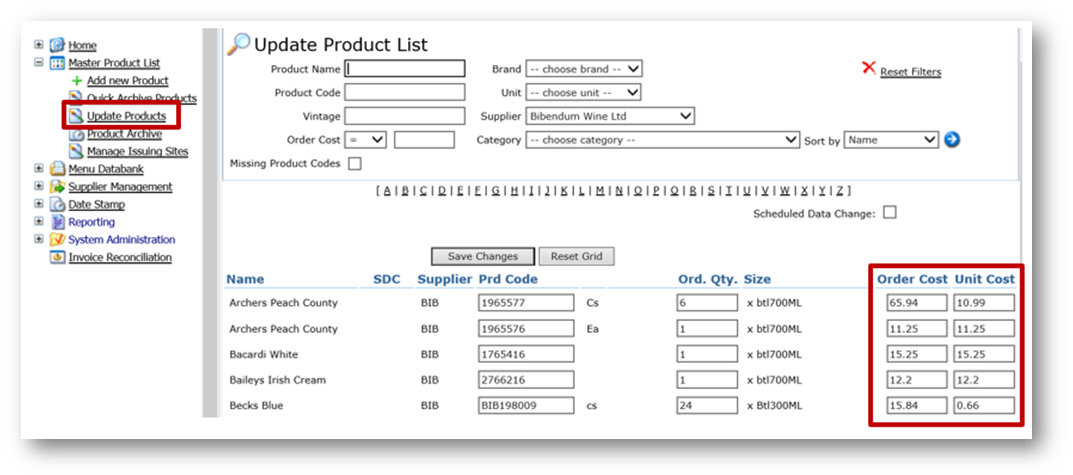Click the Quick Archive Products icon
1073x475 pixels.
coord(76,98)
